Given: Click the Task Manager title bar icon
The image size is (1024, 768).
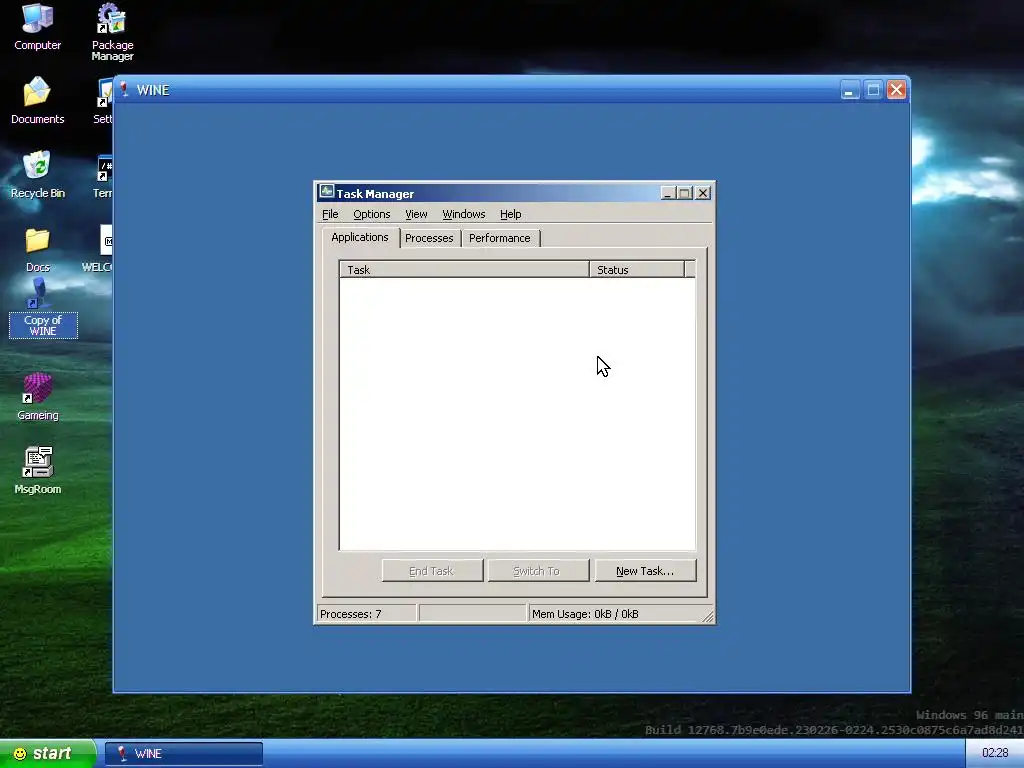Looking at the screenshot, I should tap(327, 192).
